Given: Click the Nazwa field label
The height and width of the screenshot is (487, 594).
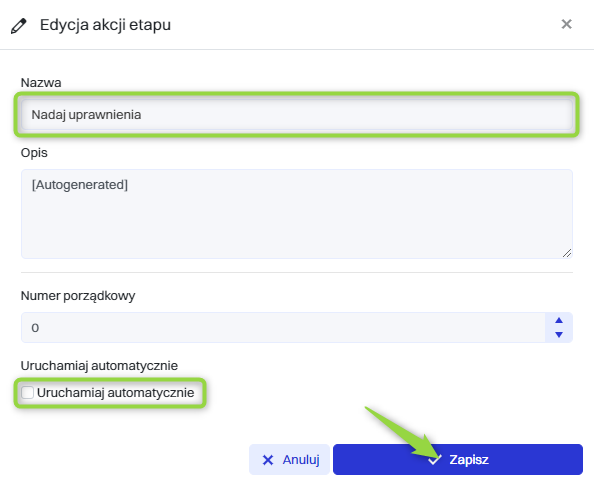Looking at the screenshot, I should tap(41, 83).
